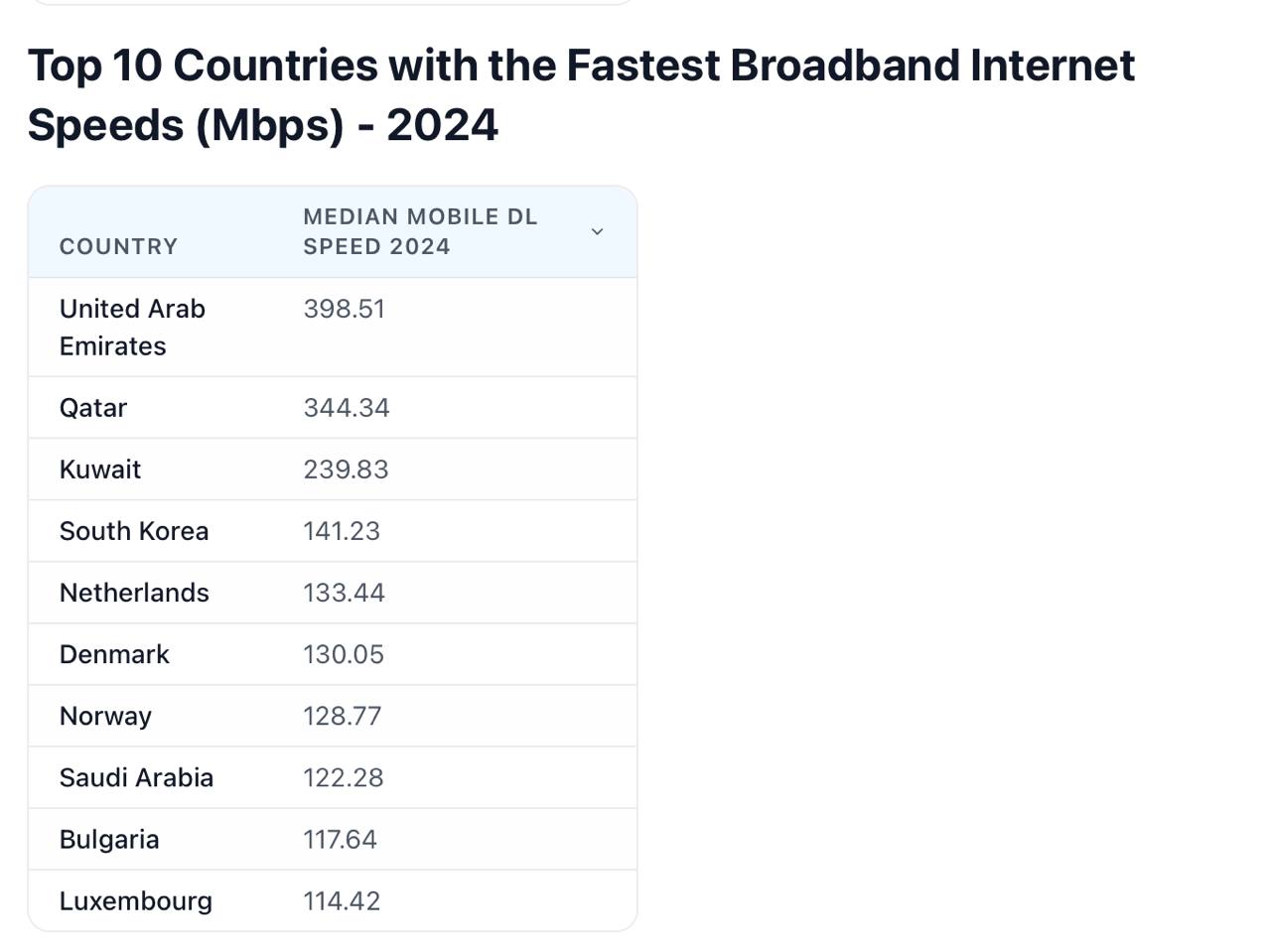Select the Qatar country cell
The width and height of the screenshot is (1271, 952).
pyautogui.click(x=93, y=408)
